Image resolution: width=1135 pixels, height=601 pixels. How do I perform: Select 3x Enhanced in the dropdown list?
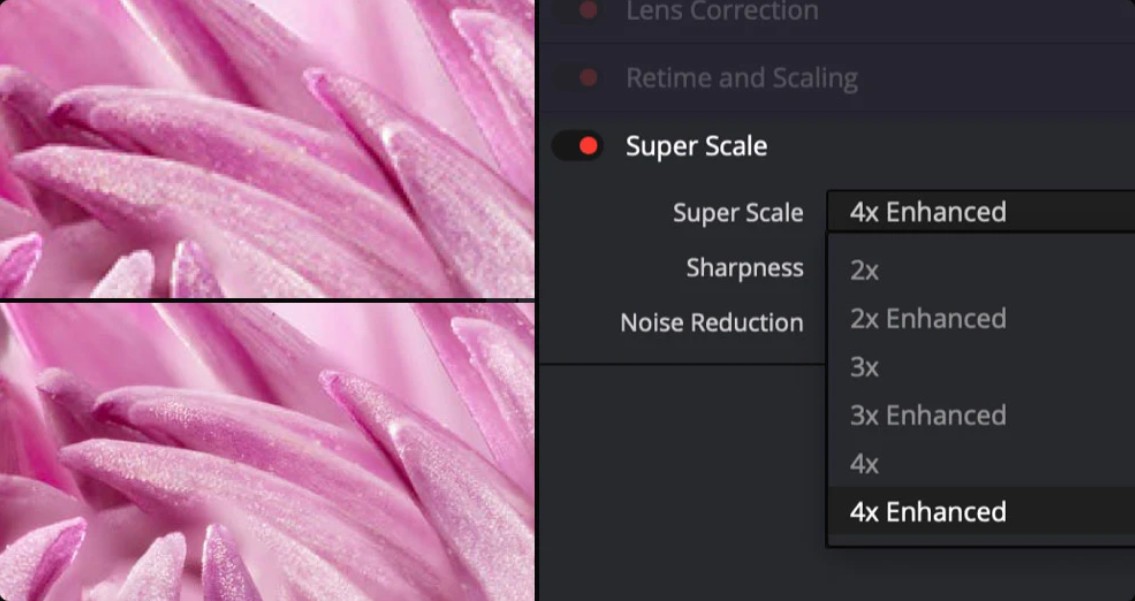927,415
